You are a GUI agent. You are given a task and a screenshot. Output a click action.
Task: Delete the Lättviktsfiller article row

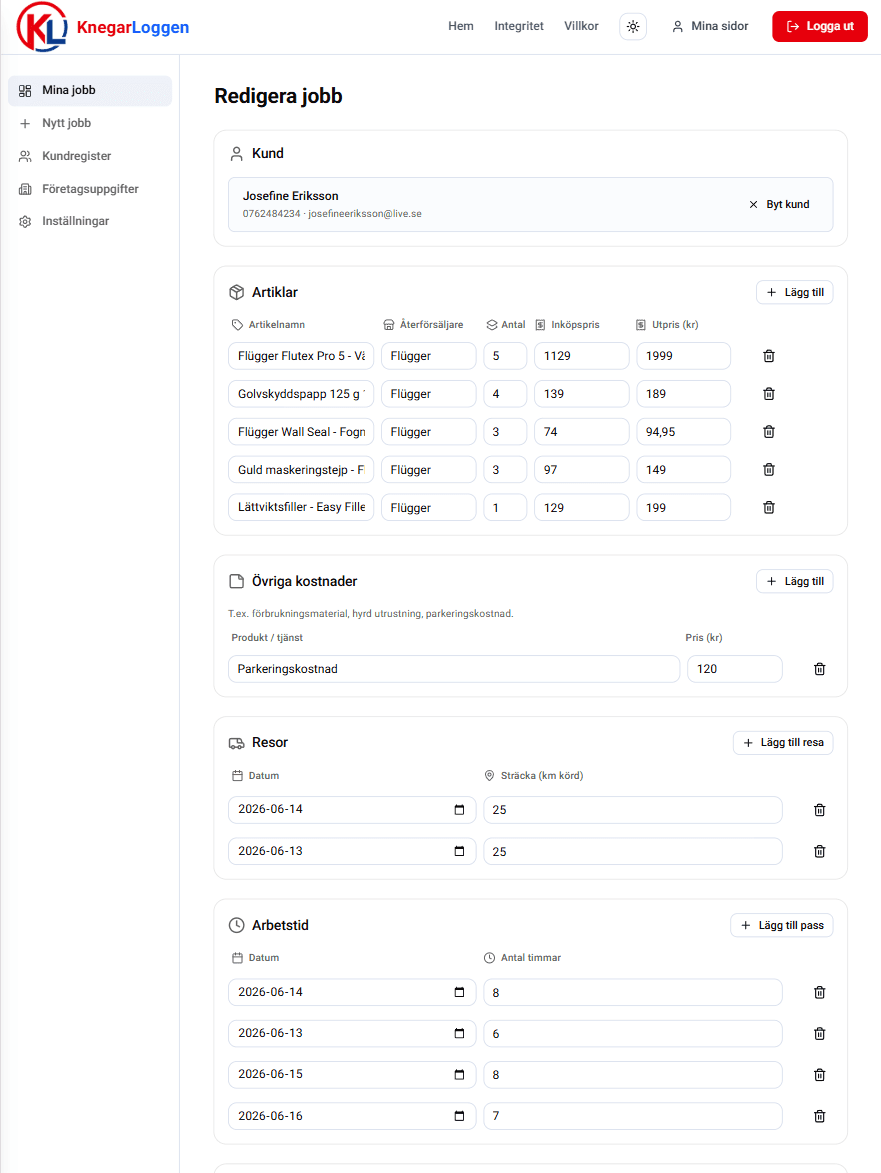coord(768,507)
